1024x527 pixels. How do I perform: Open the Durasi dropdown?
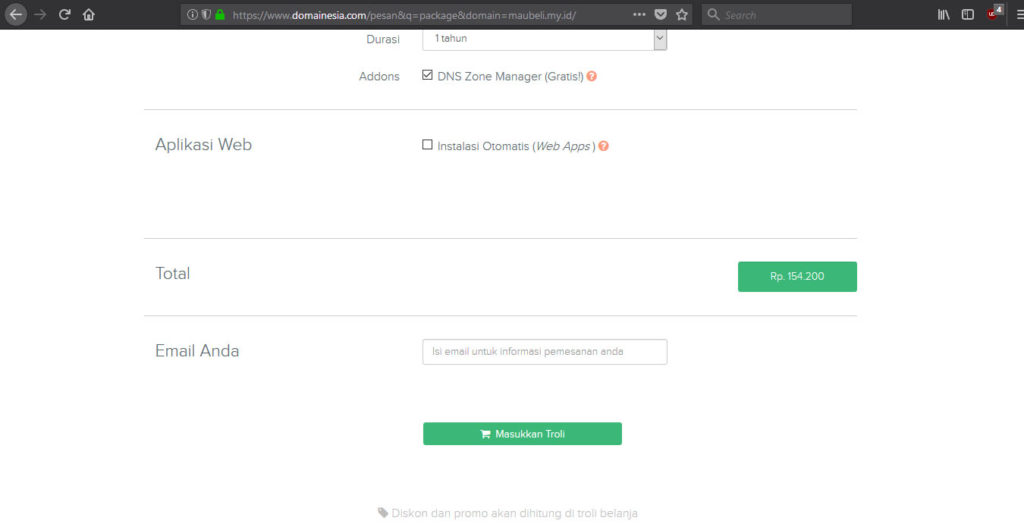[x=545, y=39]
